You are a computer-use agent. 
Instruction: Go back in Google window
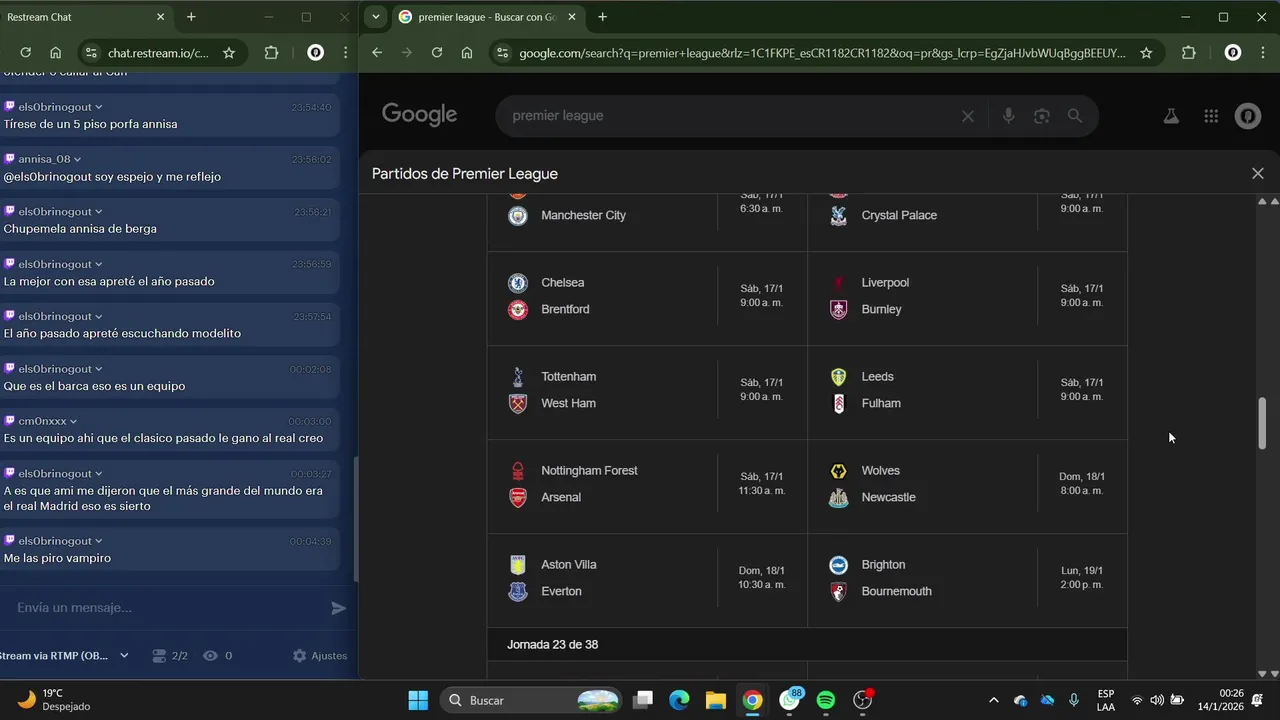(x=377, y=53)
